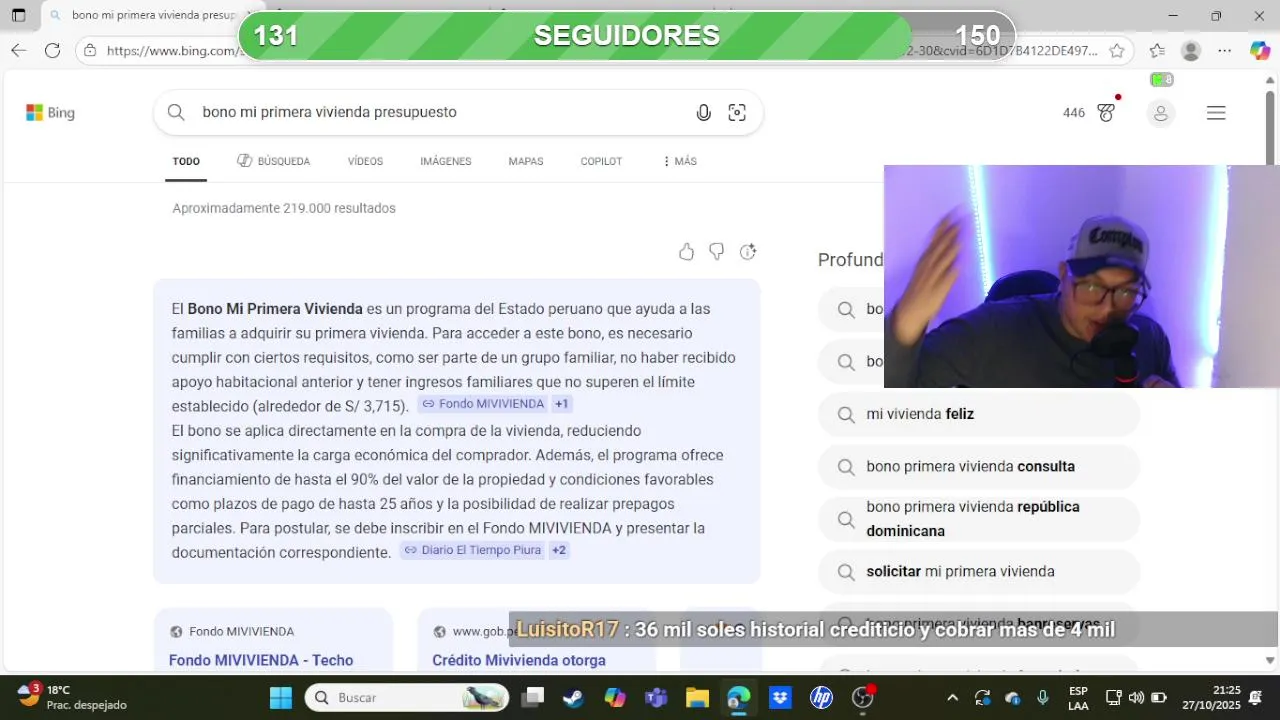
Task: Launch Steam from the taskbar
Action: (x=574, y=697)
